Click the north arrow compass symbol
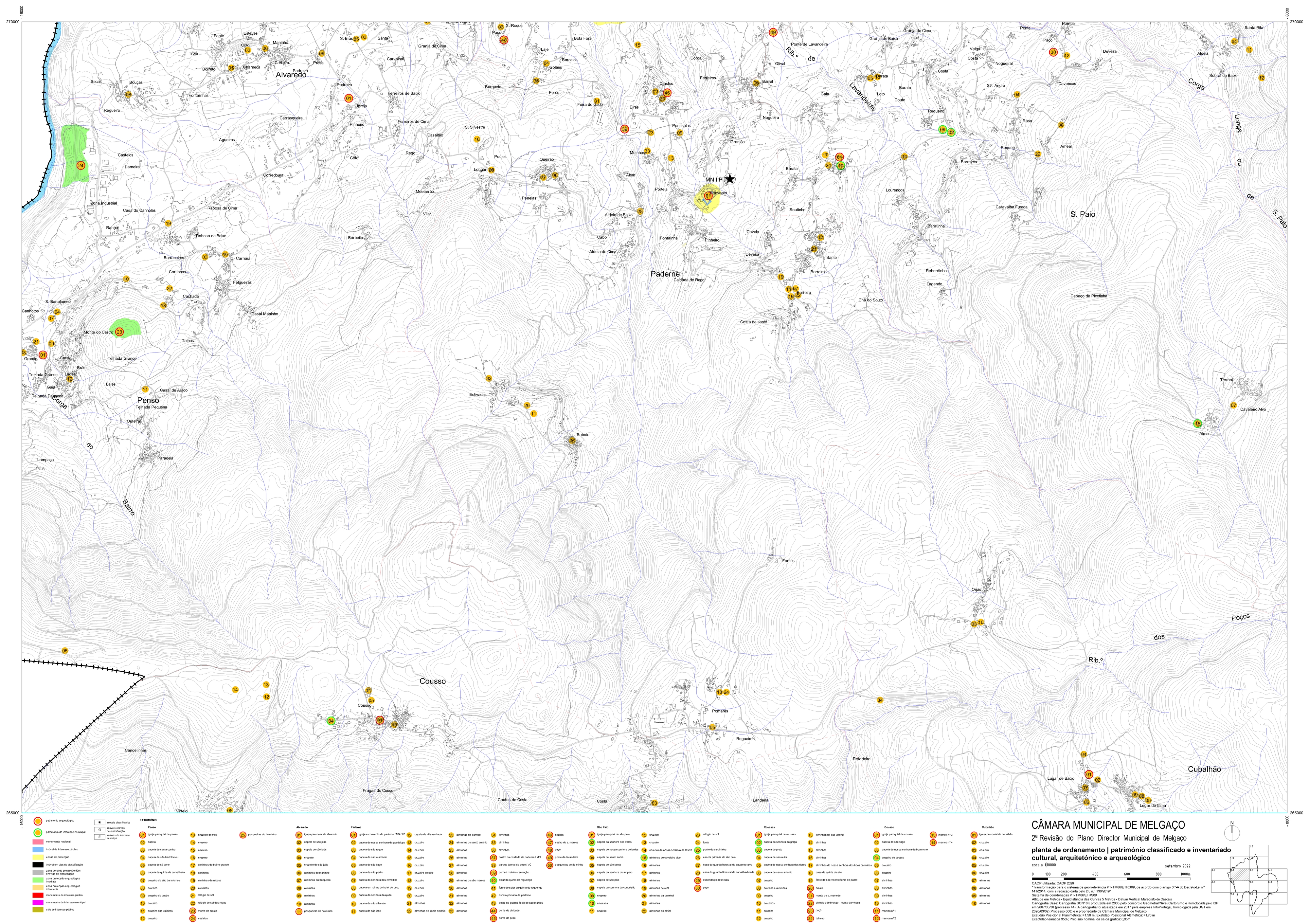The image size is (1309, 924). tap(1232, 833)
